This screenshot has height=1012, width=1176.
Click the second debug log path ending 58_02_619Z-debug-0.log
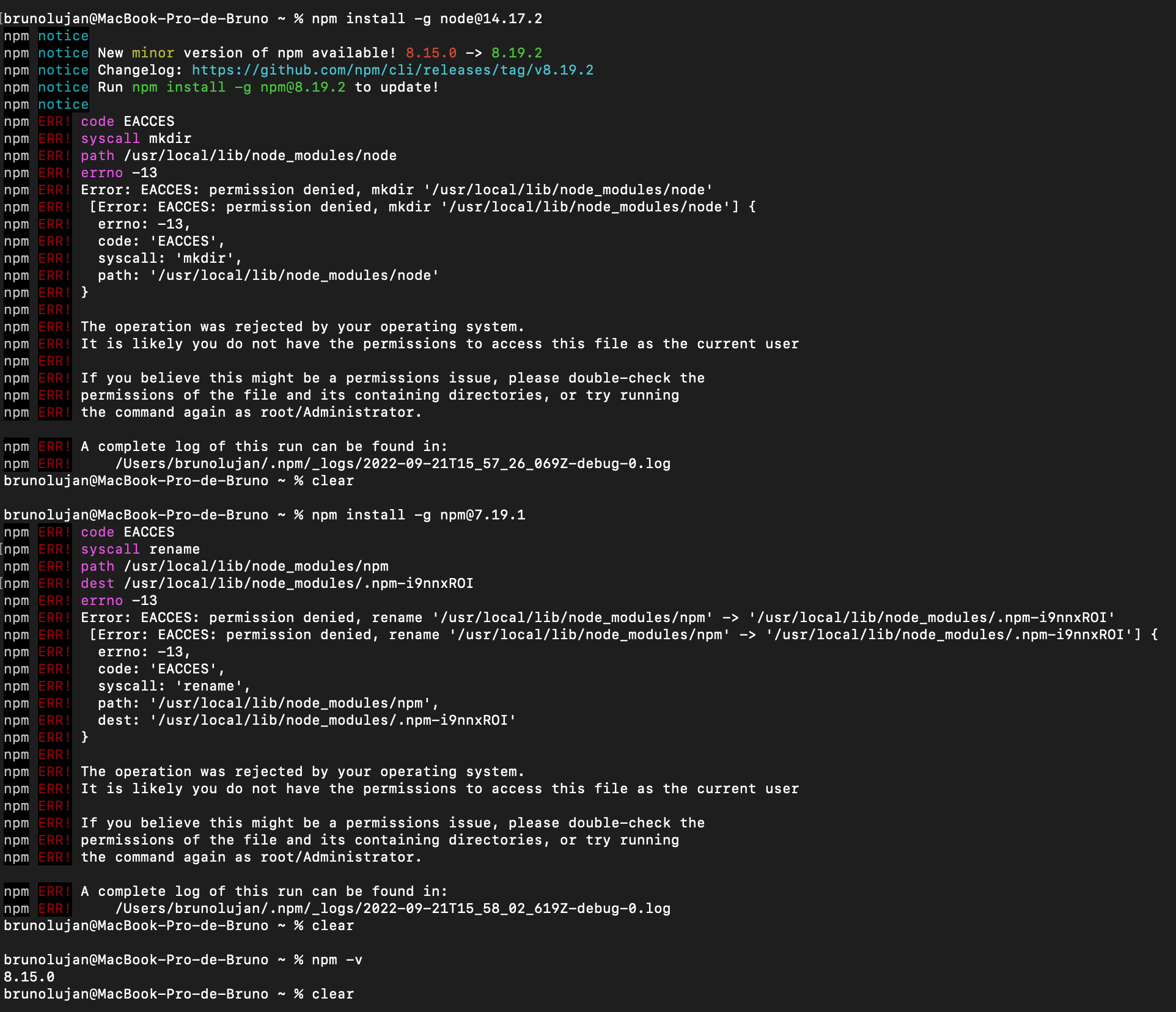[392, 909]
